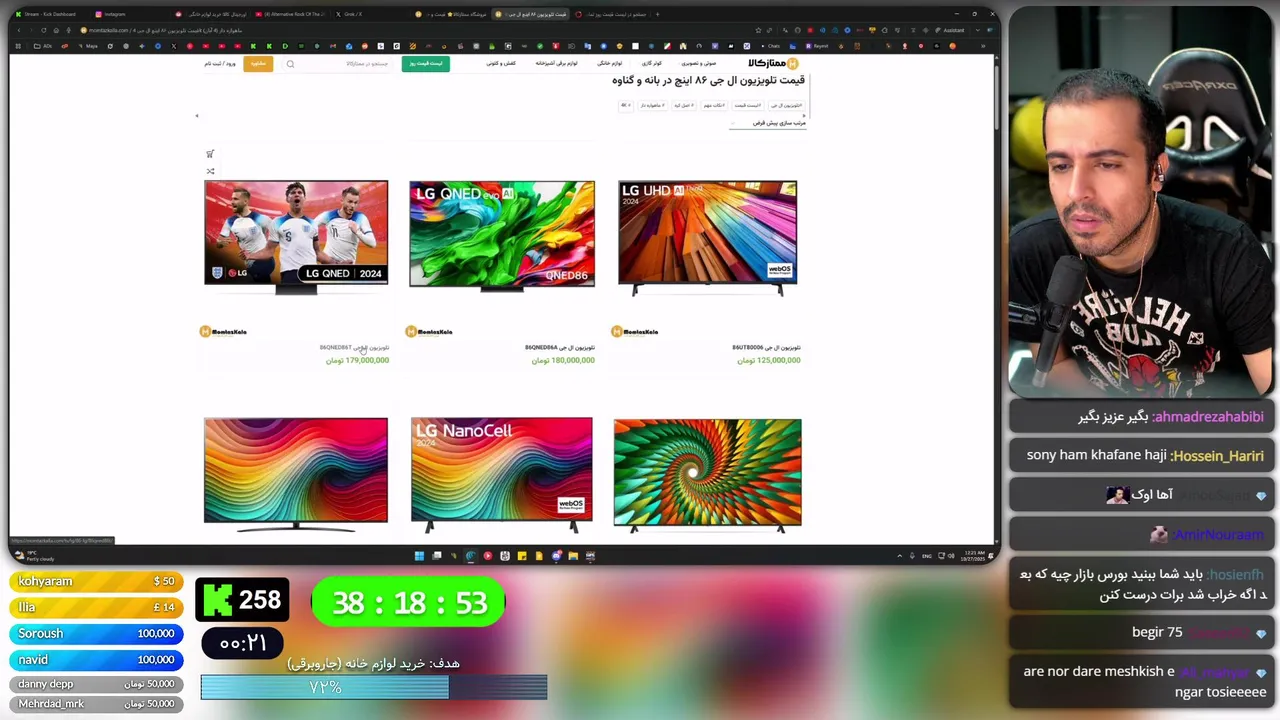
Task: Open the Chats bookmark
Action: pyautogui.click(x=771, y=46)
